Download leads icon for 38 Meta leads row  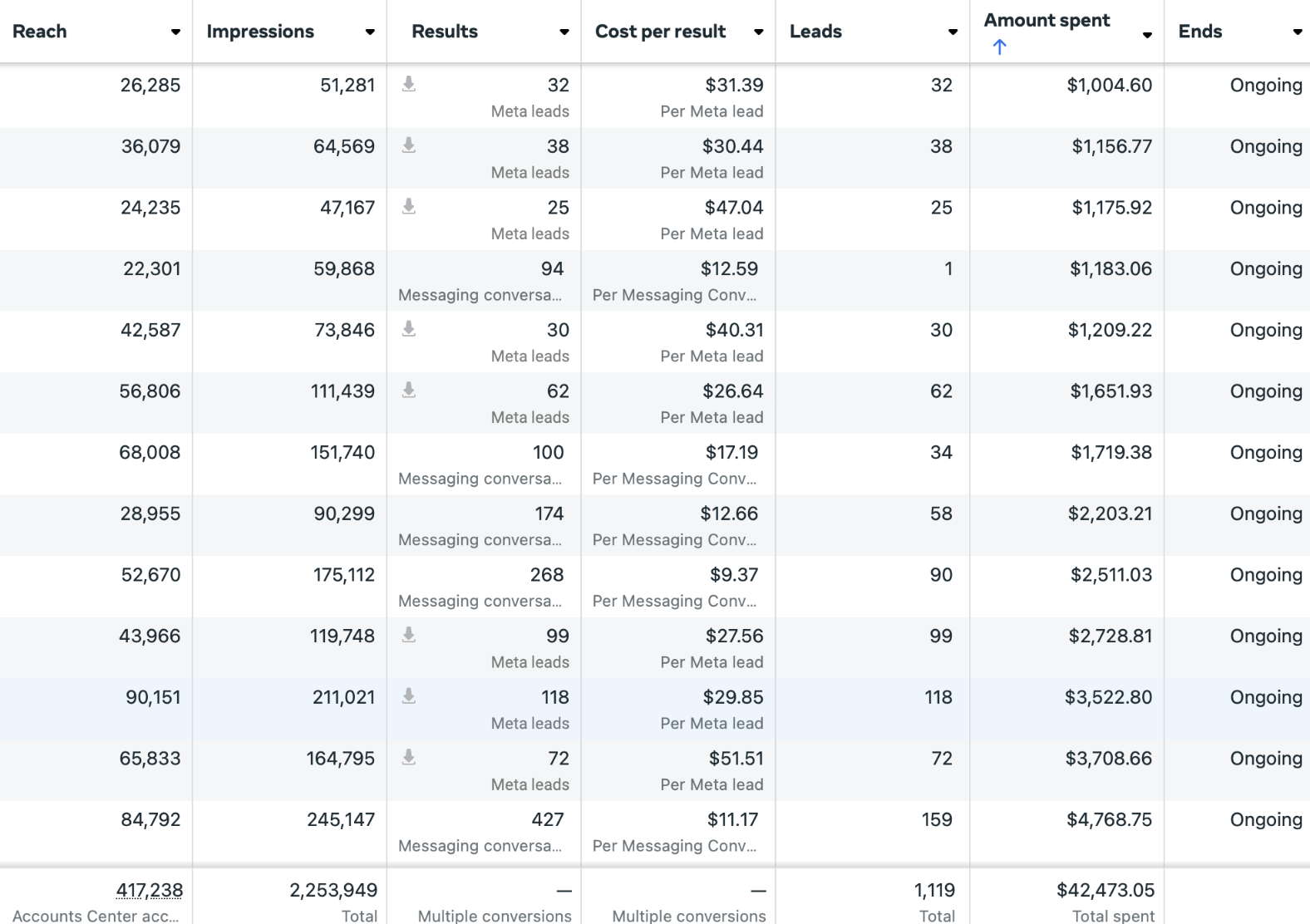click(x=408, y=145)
